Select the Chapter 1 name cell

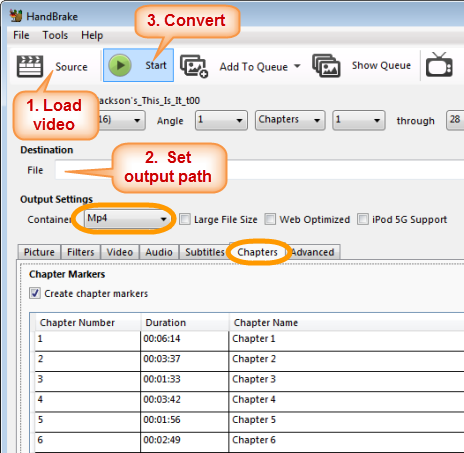[x=347, y=341]
